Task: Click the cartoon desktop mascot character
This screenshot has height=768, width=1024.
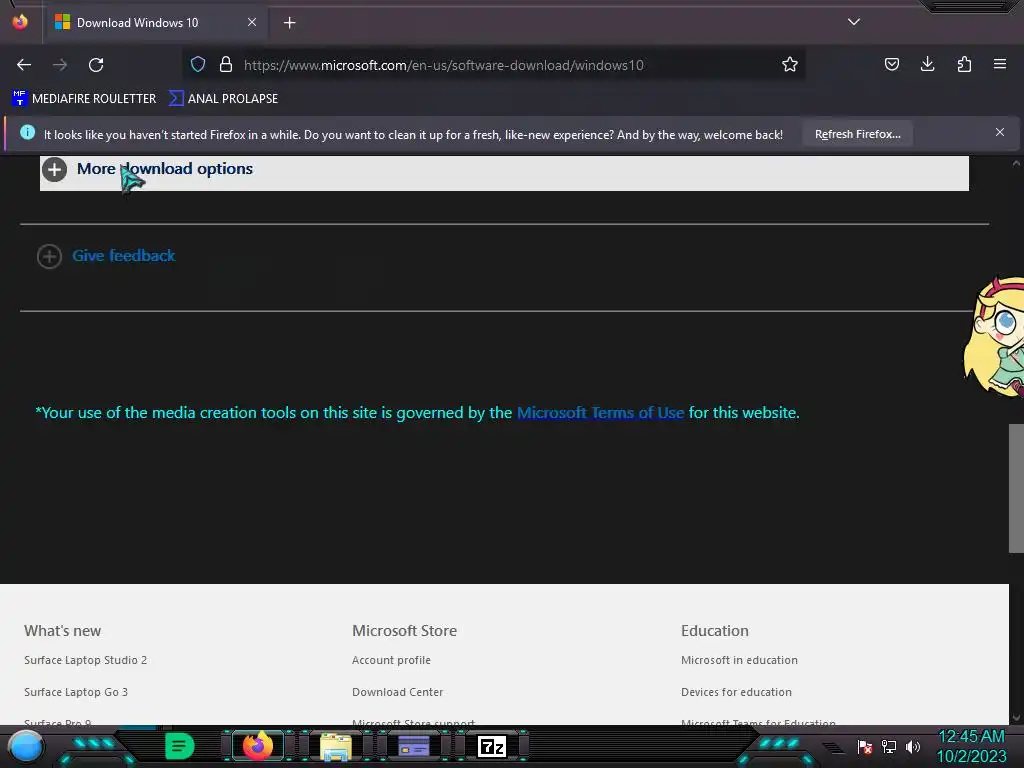Action: click(x=994, y=336)
